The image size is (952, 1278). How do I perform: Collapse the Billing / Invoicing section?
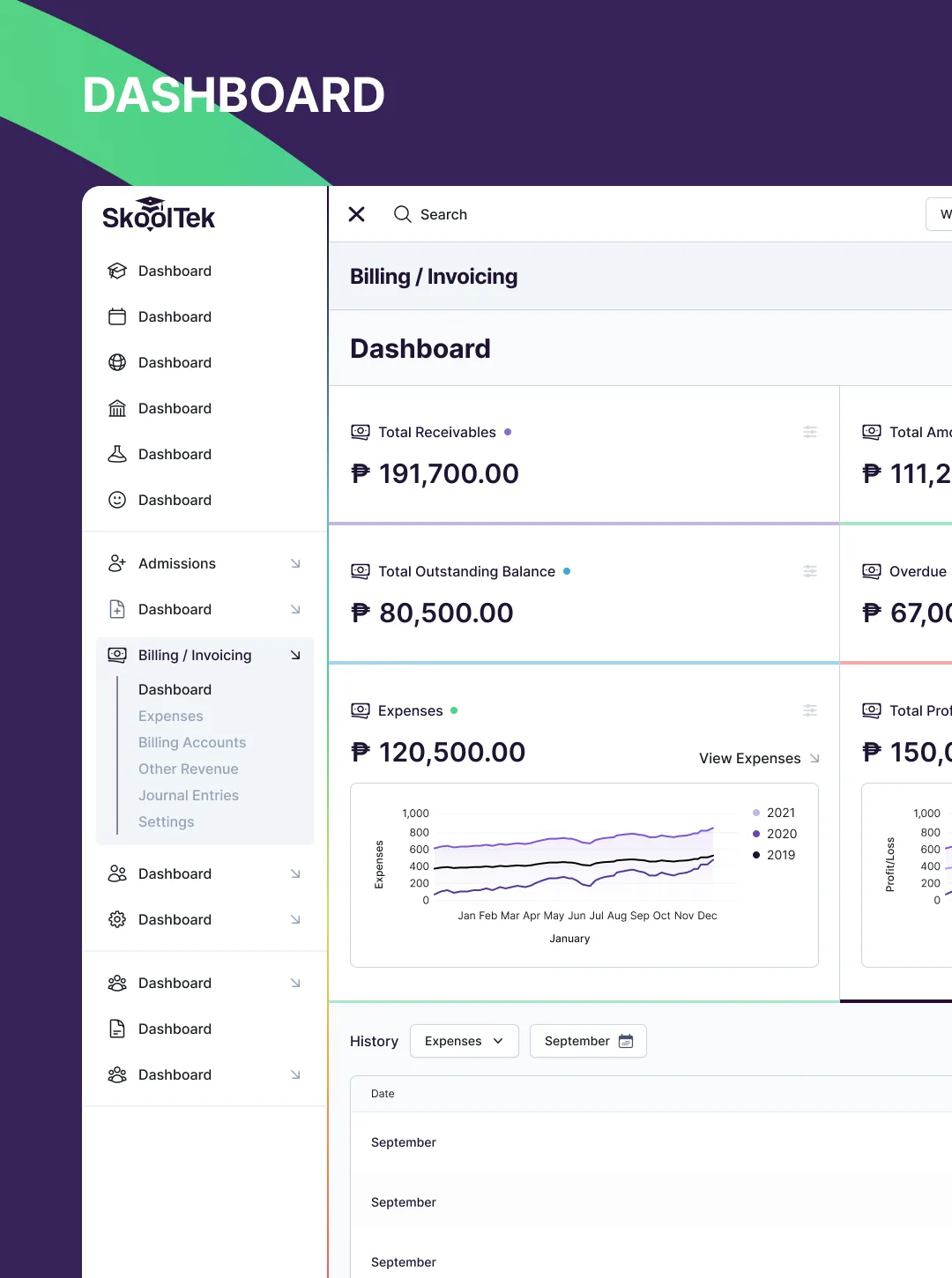click(295, 655)
